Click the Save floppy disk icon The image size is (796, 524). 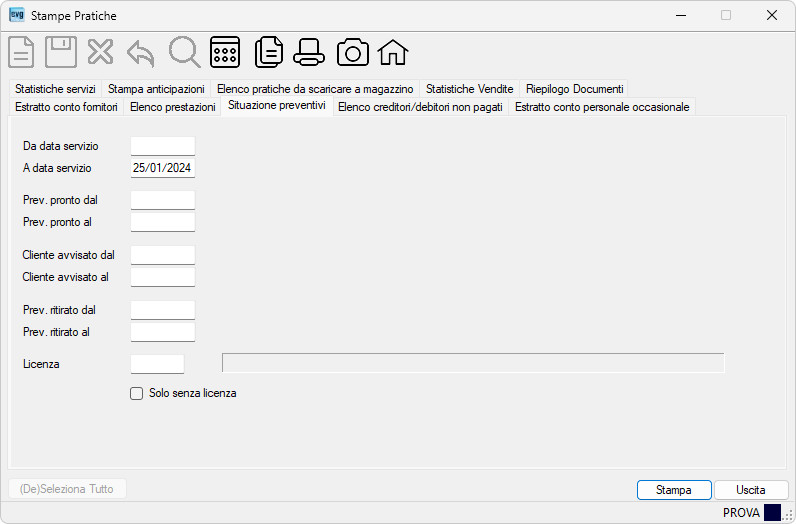(x=61, y=52)
